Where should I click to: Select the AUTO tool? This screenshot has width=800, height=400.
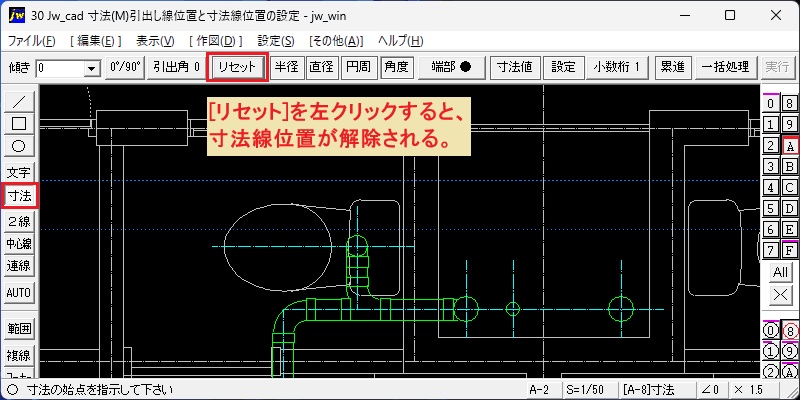(19, 293)
